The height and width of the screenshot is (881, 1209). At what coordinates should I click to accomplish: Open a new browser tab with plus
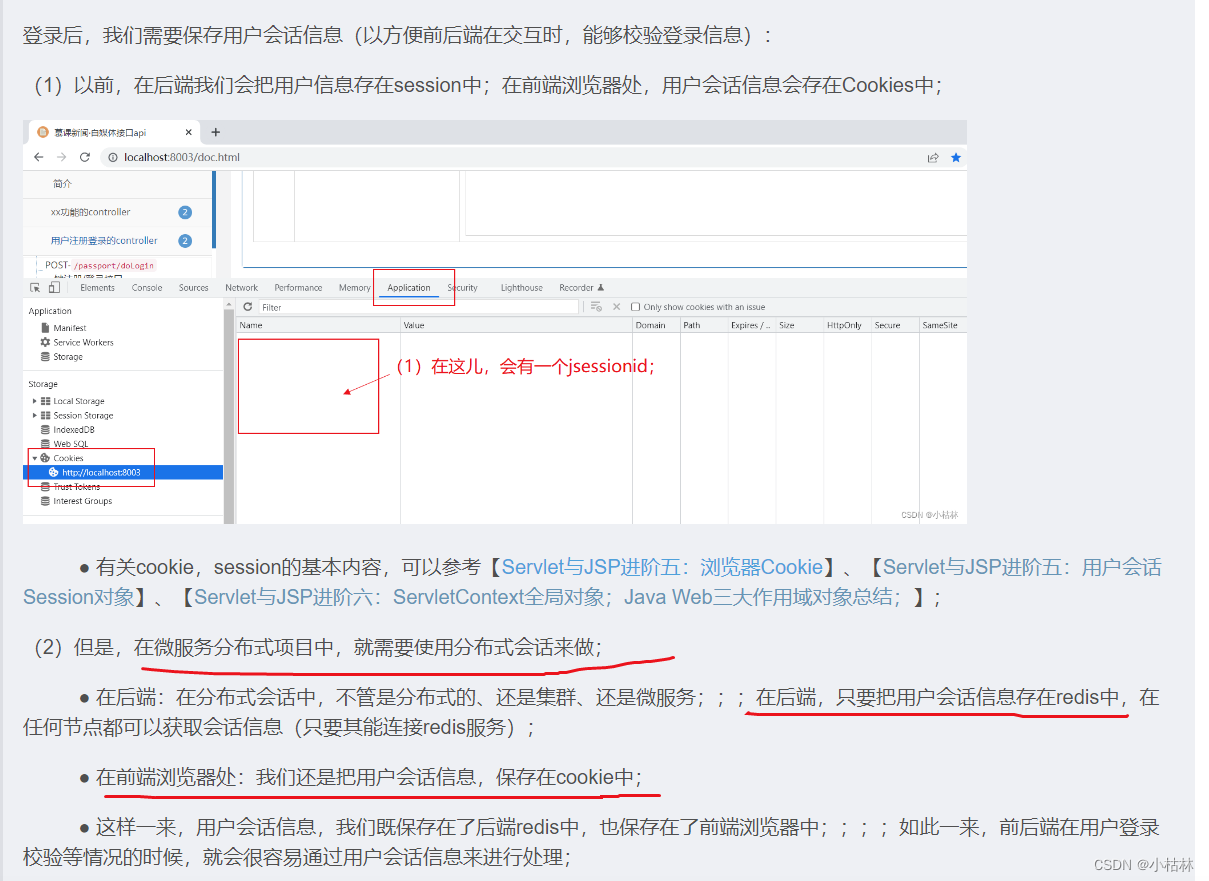[215, 132]
